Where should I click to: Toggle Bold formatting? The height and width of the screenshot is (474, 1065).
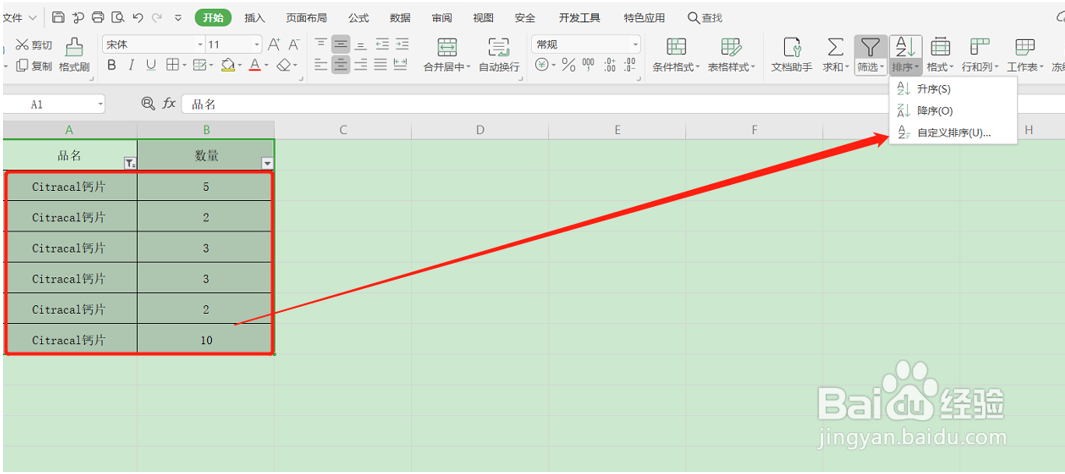(x=112, y=66)
